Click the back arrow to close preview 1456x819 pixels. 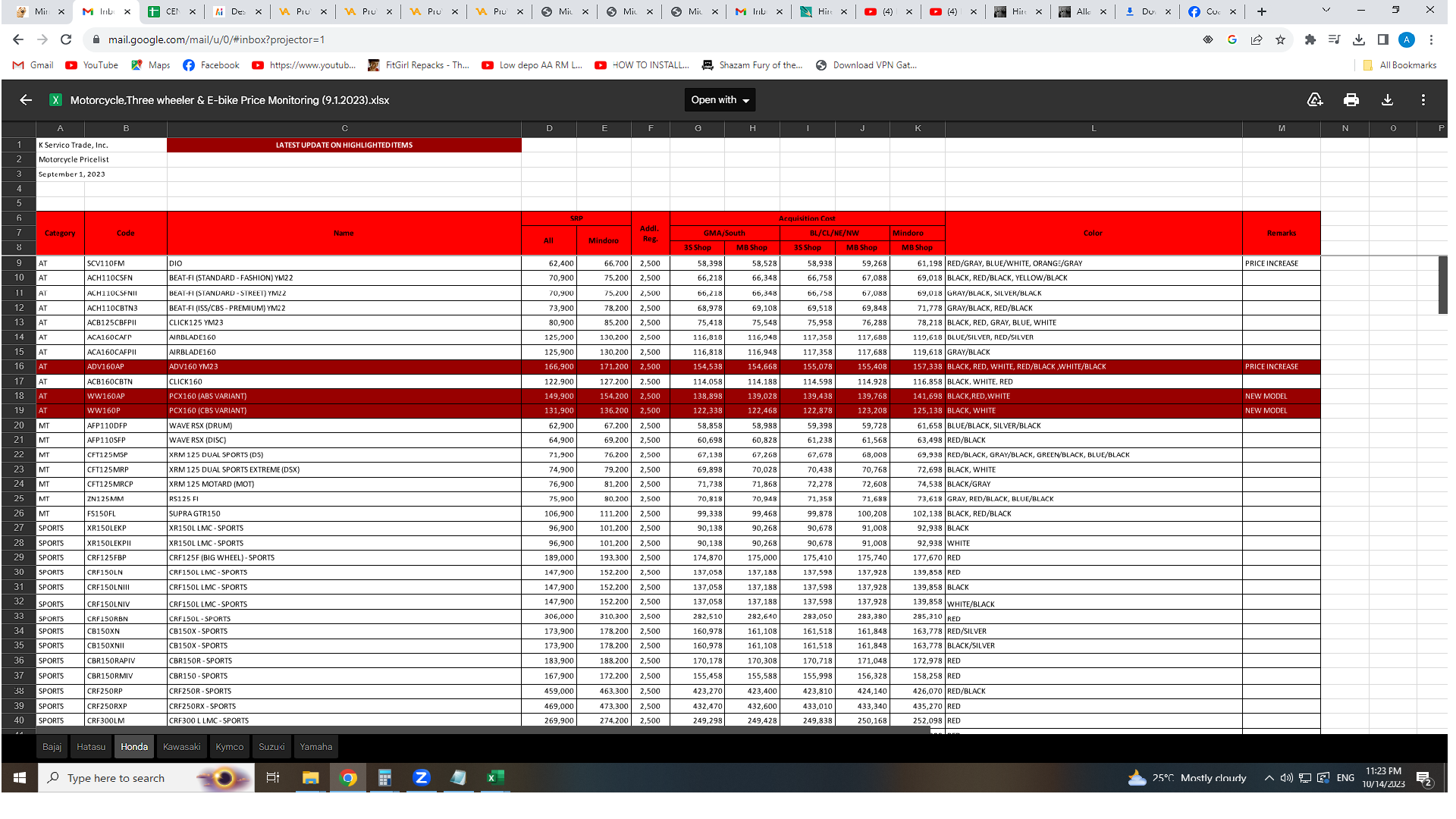pyautogui.click(x=26, y=100)
